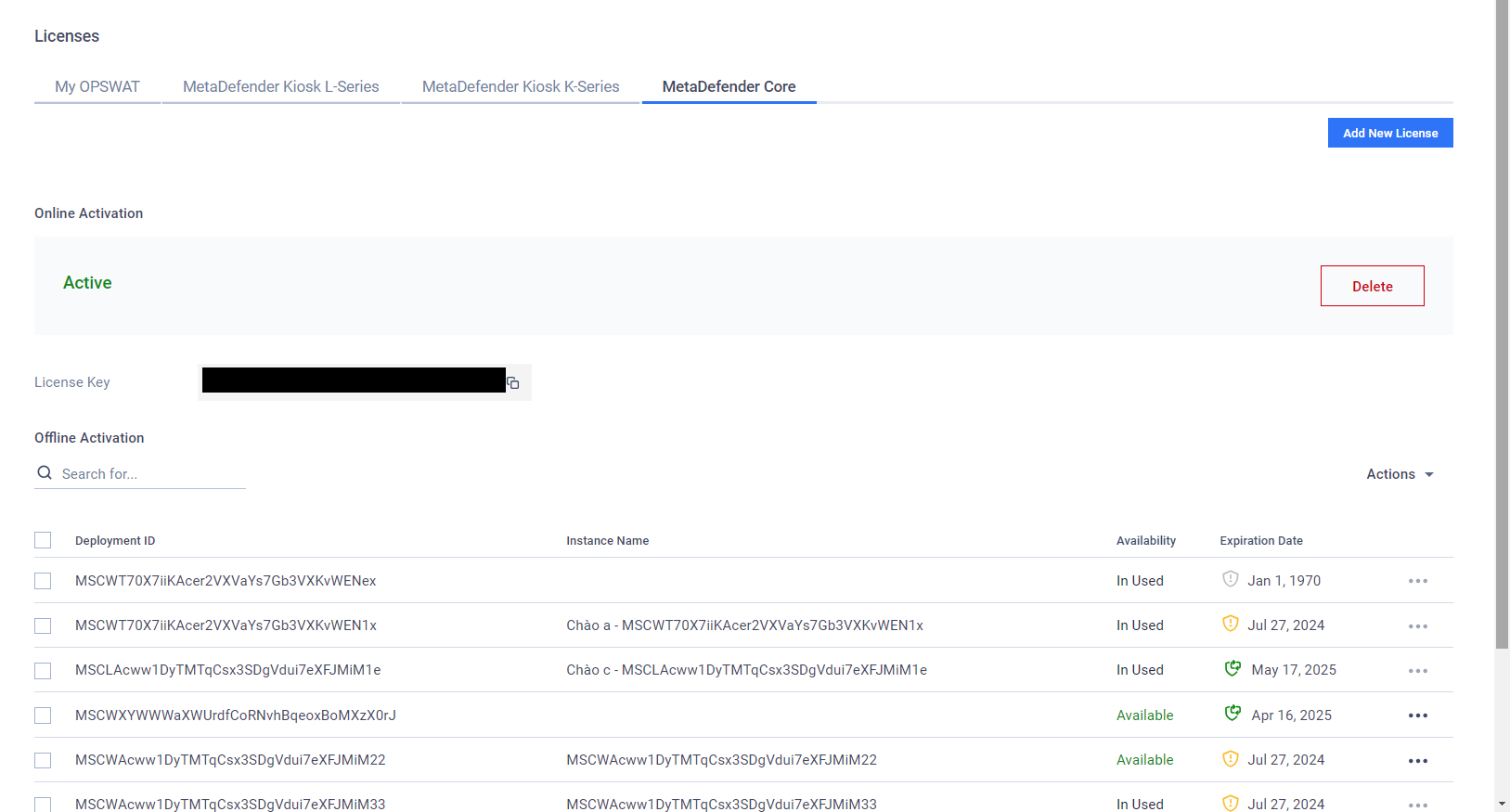Open more options for Jan 1, 1970 row
This screenshot has width=1510, height=812.
pos(1417,581)
